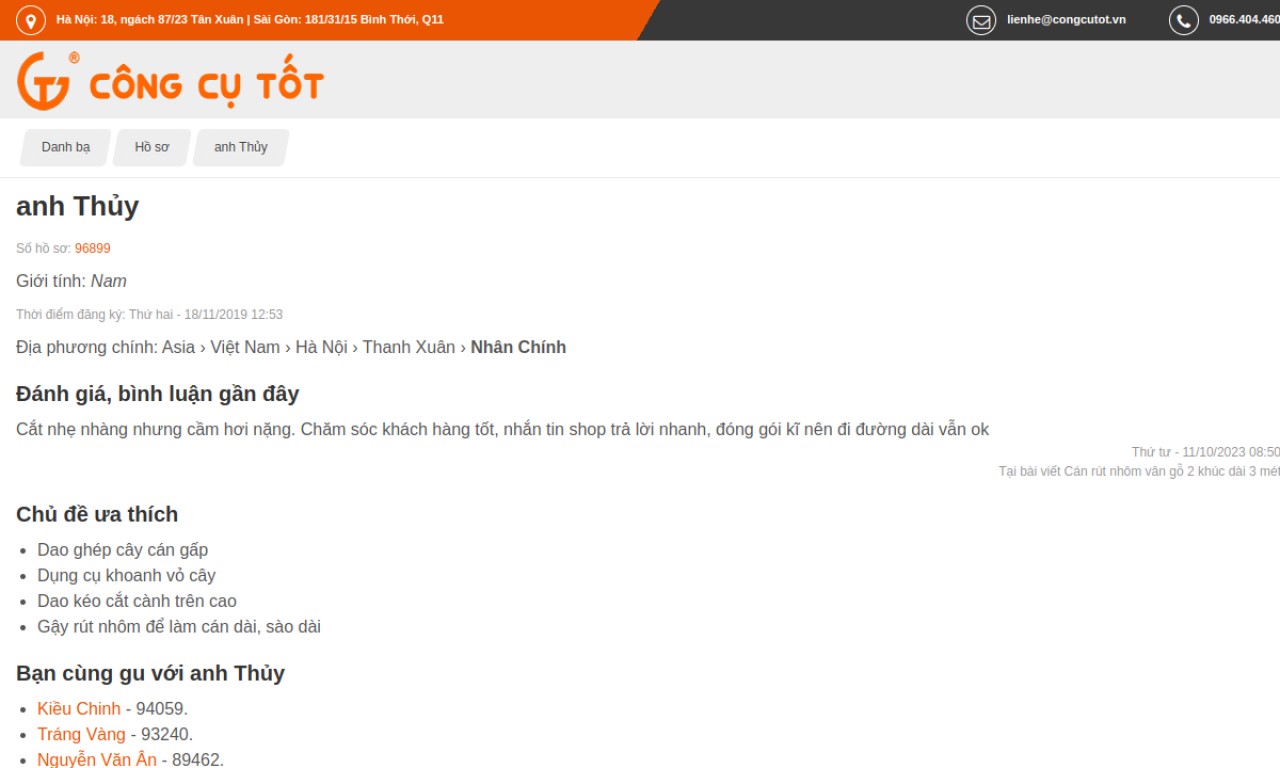Screen dimensions: 1280x768
Task: Click topic Dụng cụ khoanh vỏ cây
Action: 126,575
